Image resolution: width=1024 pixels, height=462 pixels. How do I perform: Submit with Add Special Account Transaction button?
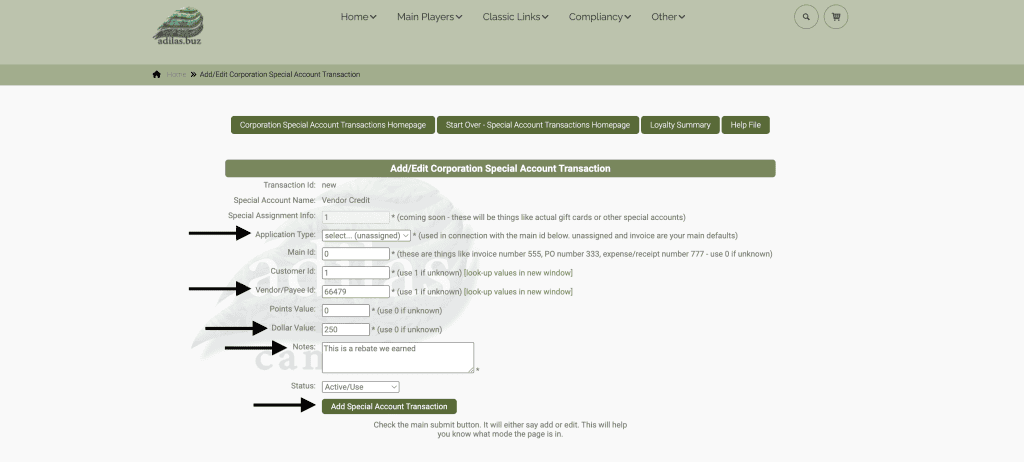[389, 406]
